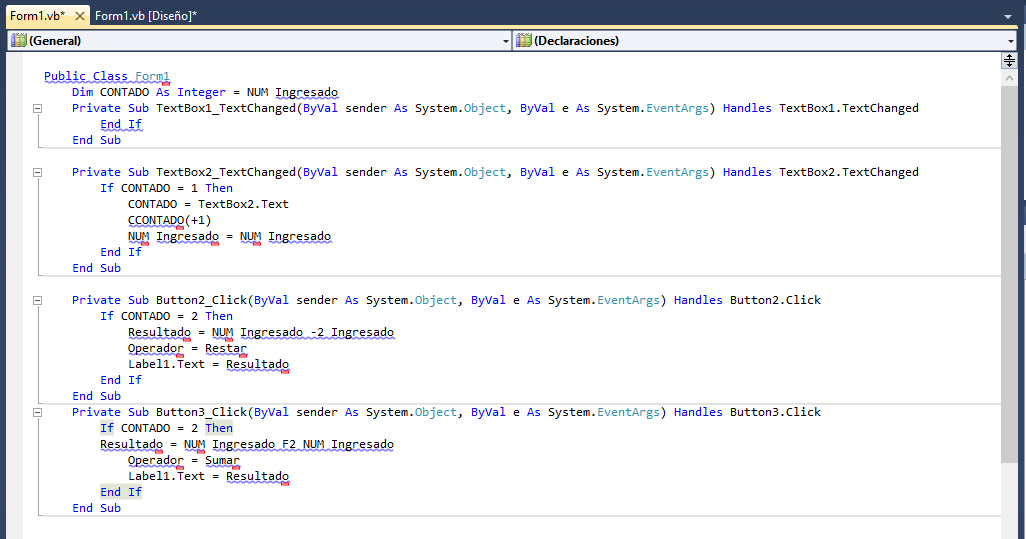Click 'If CONTADO = 2 Then' in Button3_Click
Image resolution: width=1026 pixels, height=539 pixels.
[x=166, y=428]
